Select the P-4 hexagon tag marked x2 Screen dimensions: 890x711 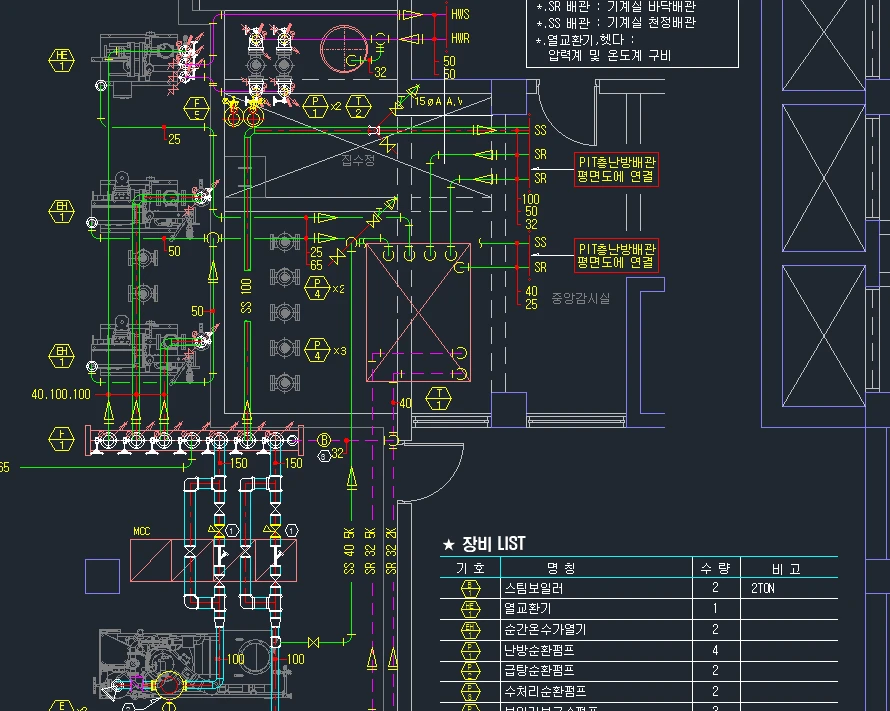point(317,288)
